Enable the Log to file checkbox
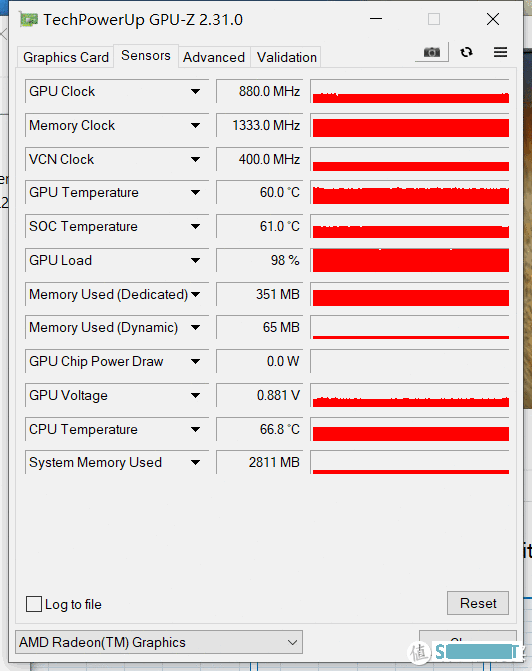Screen dimensions: 532x671 tap(34, 604)
